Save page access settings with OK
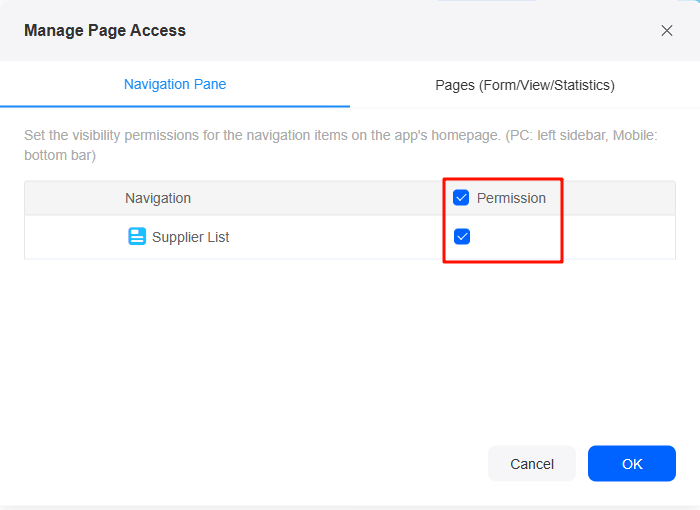This screenshot has height=510, width=700. coord(632,464)
